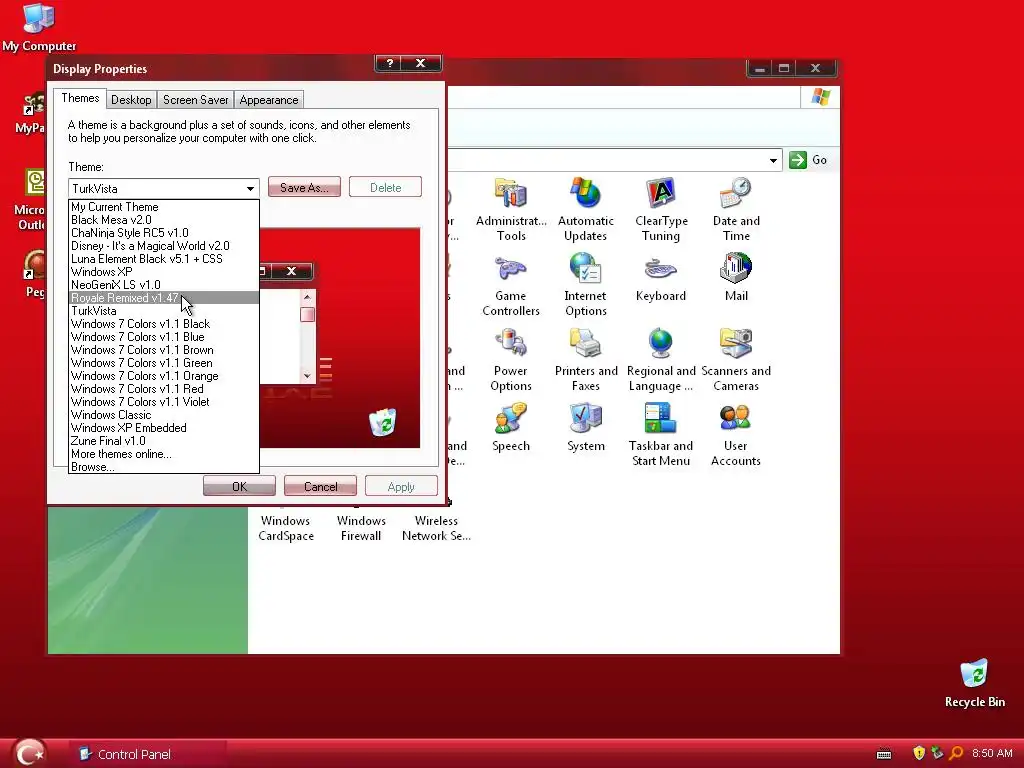Open Regional and Language options
Image resolution: width=1024 pixels, height=768 pixels.
pyautogui.click(x=661, y=360)
